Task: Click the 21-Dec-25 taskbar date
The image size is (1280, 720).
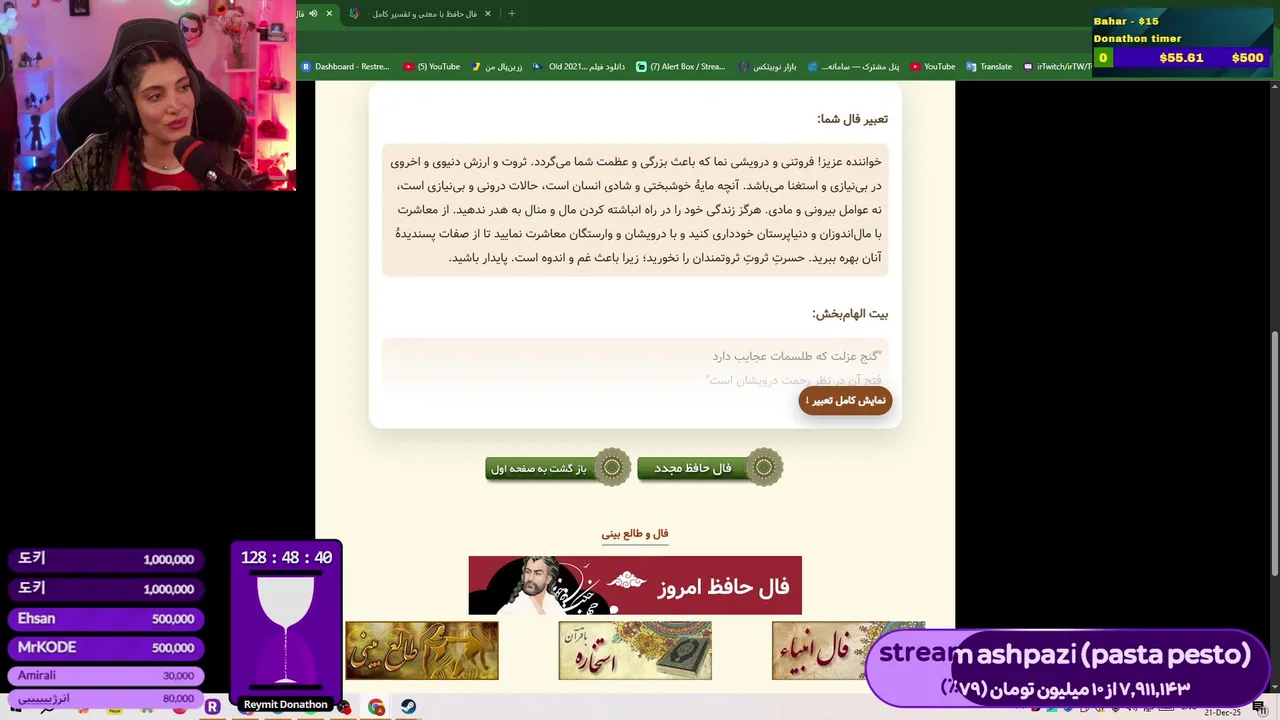Action: [1222, 713]
